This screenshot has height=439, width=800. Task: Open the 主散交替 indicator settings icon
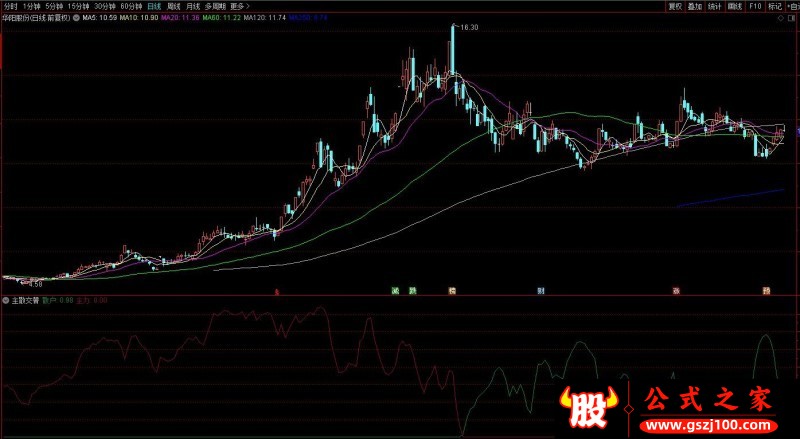tap(6, 300)
